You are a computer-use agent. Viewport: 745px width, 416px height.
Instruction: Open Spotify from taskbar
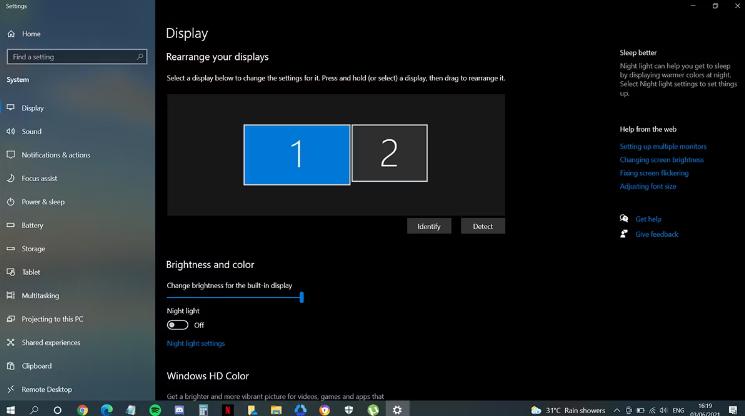[155, 410]
